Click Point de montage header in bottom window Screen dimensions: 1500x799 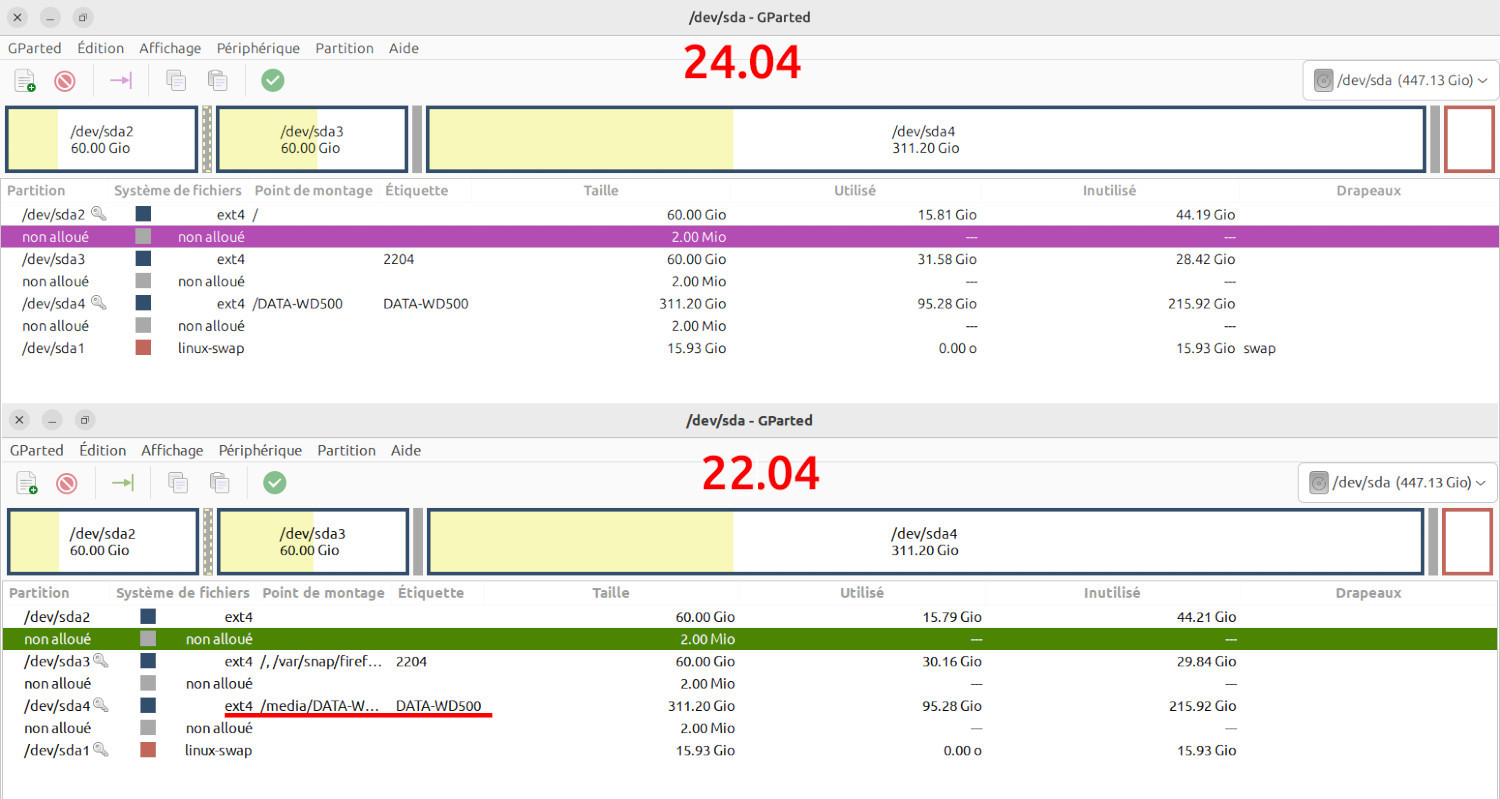click(x=323, y=593)
